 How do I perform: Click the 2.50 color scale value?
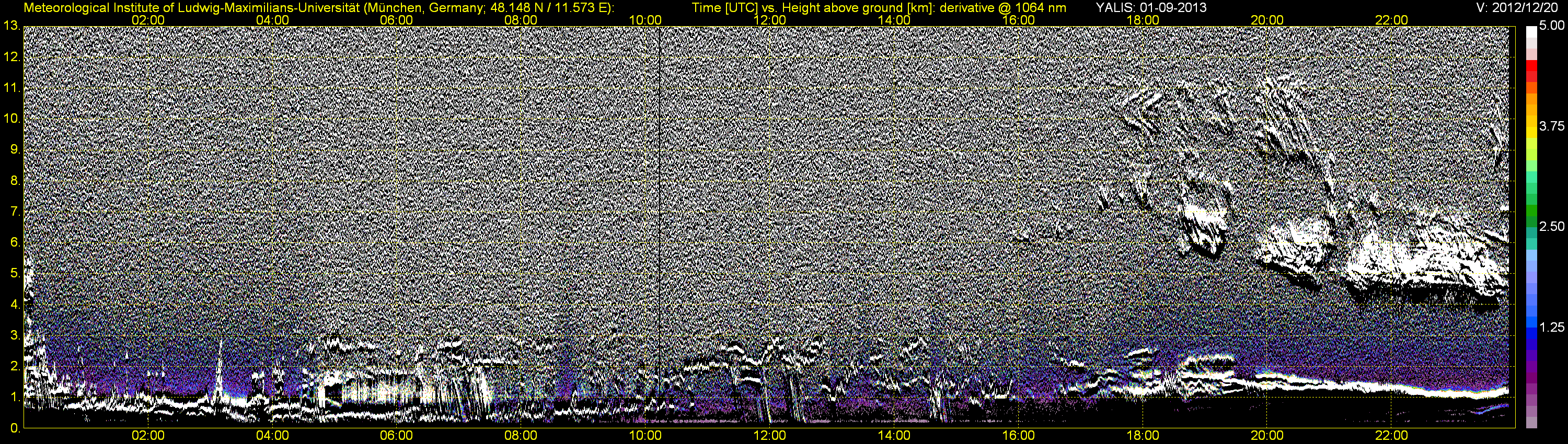(x=1552, y=227)
